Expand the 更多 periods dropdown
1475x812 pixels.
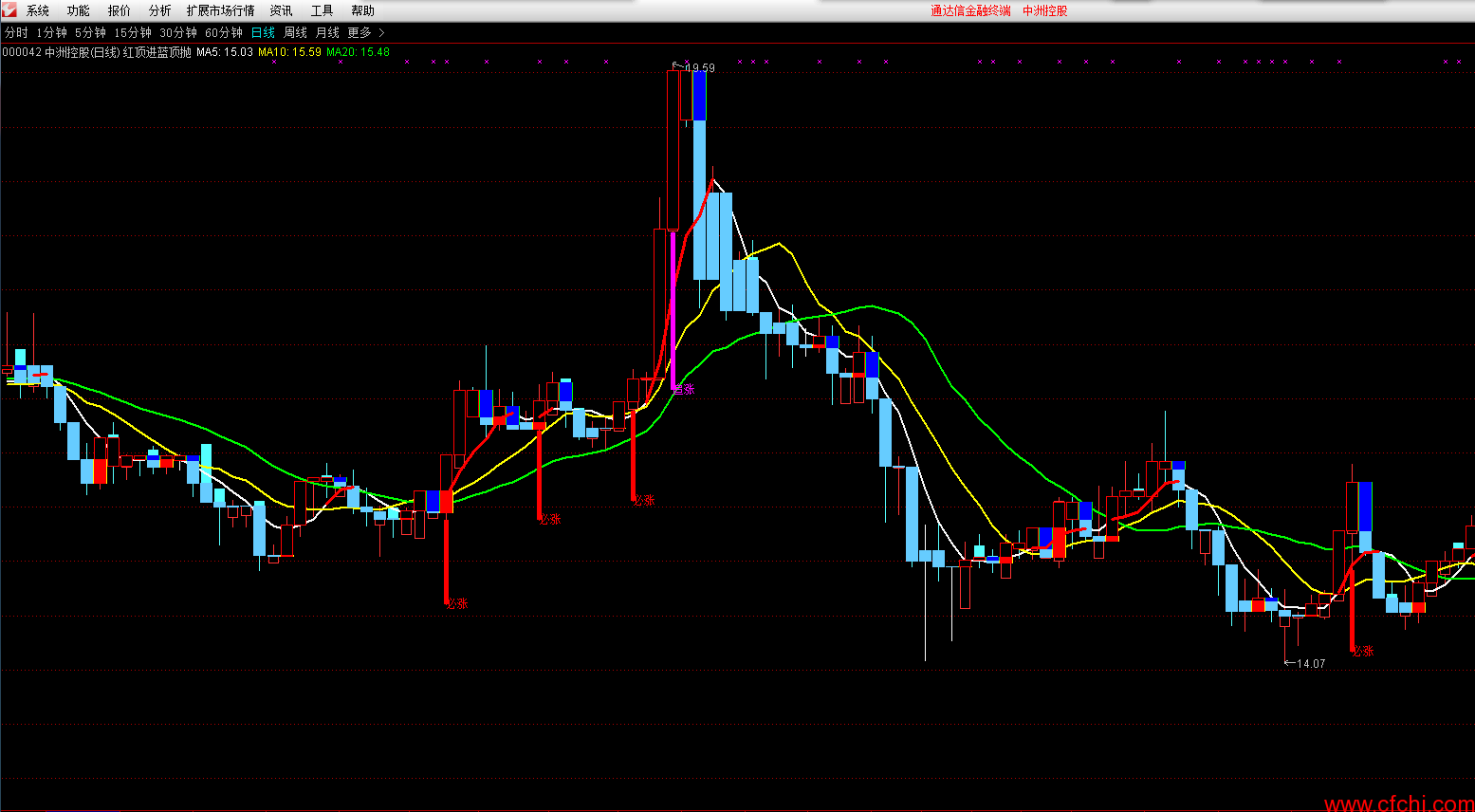(366, 33)
